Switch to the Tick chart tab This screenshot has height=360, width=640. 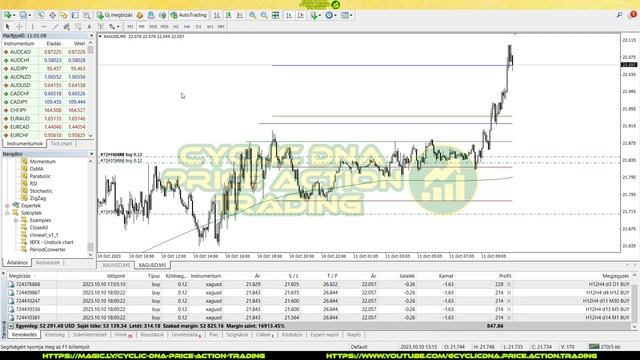pyautogui.click(x=61, y=144)
